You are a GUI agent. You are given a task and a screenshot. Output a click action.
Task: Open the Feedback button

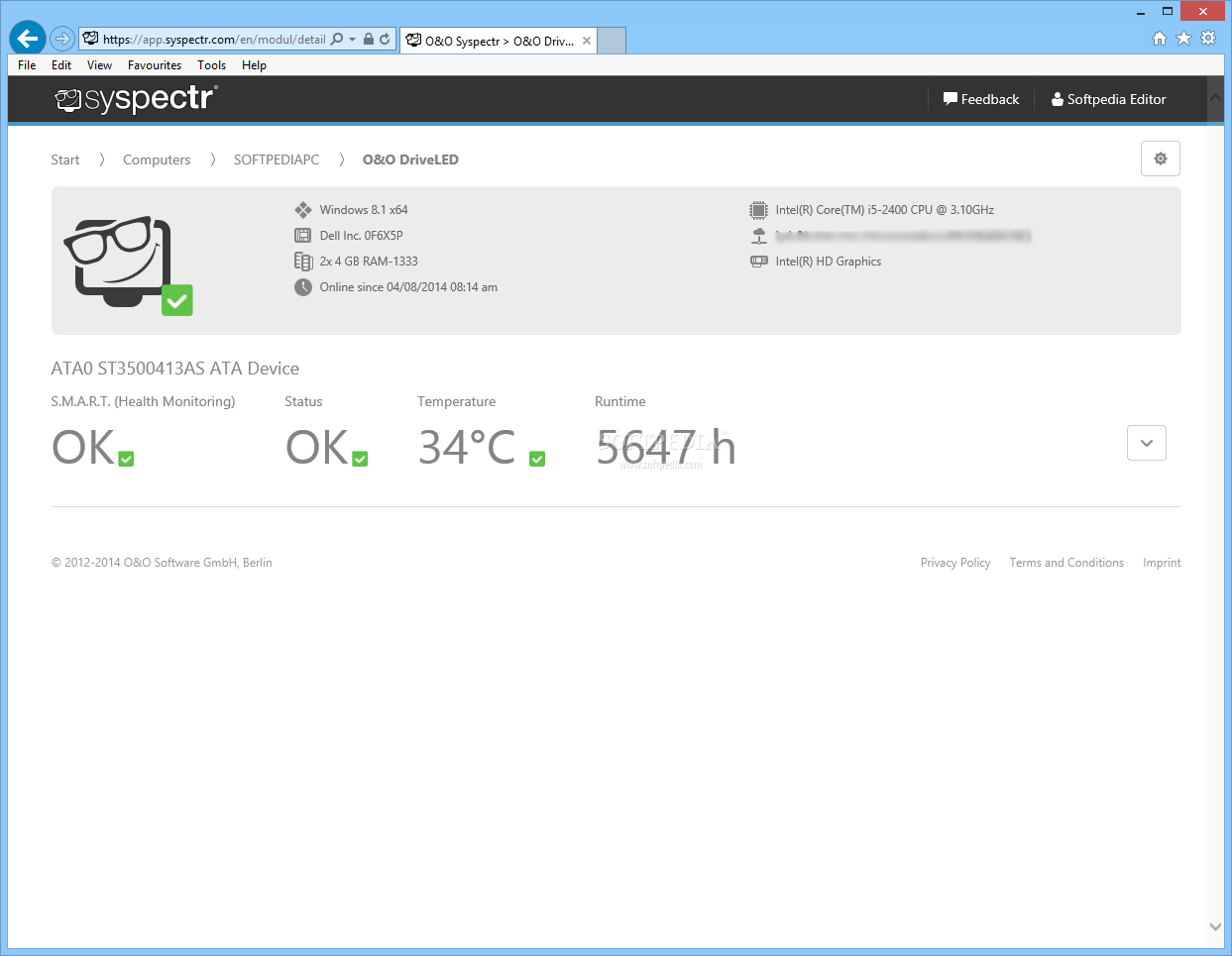click(981, 99)
